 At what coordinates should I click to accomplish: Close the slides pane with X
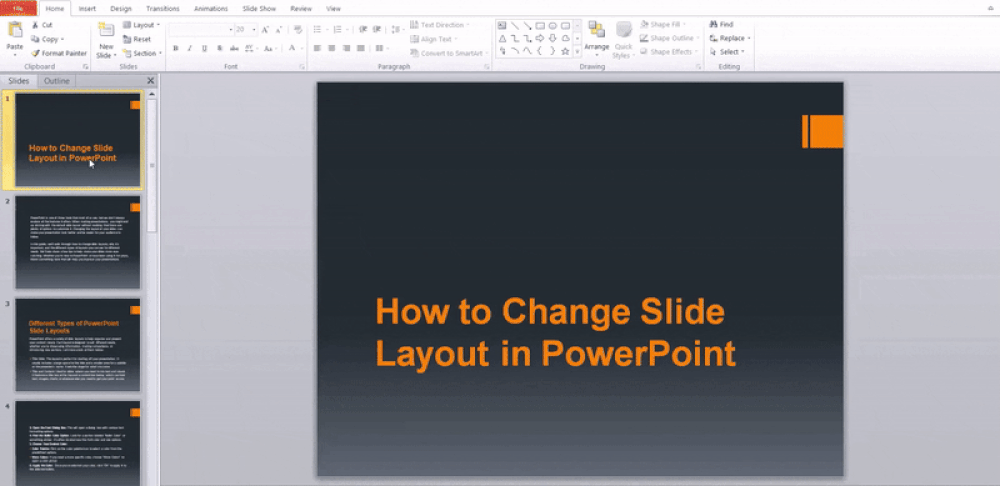[x=151, y=81]
